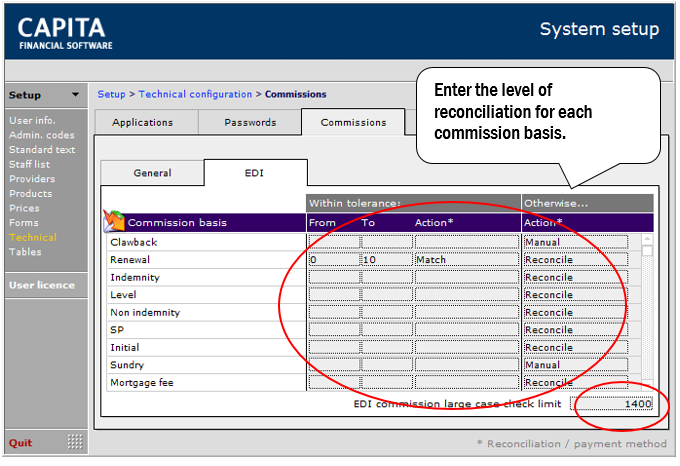Expand the Setup dropdown arrow
Viewport: 680px width, 466px height.
[x=75, y=95]
